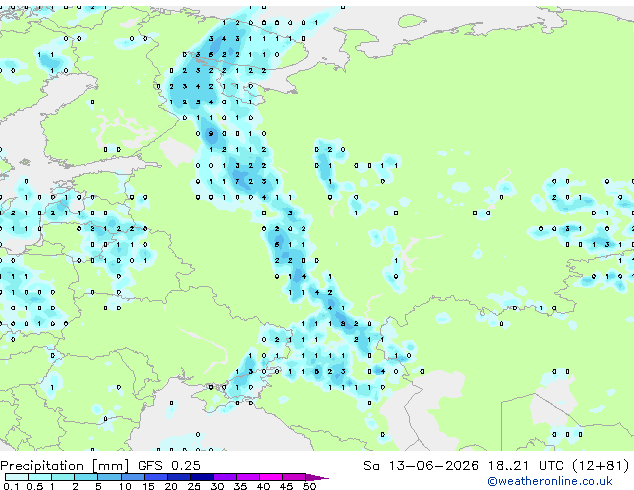This screenshot has width=634, height=490.
Task: Click the legend label '10'
Action: [125, 486]
